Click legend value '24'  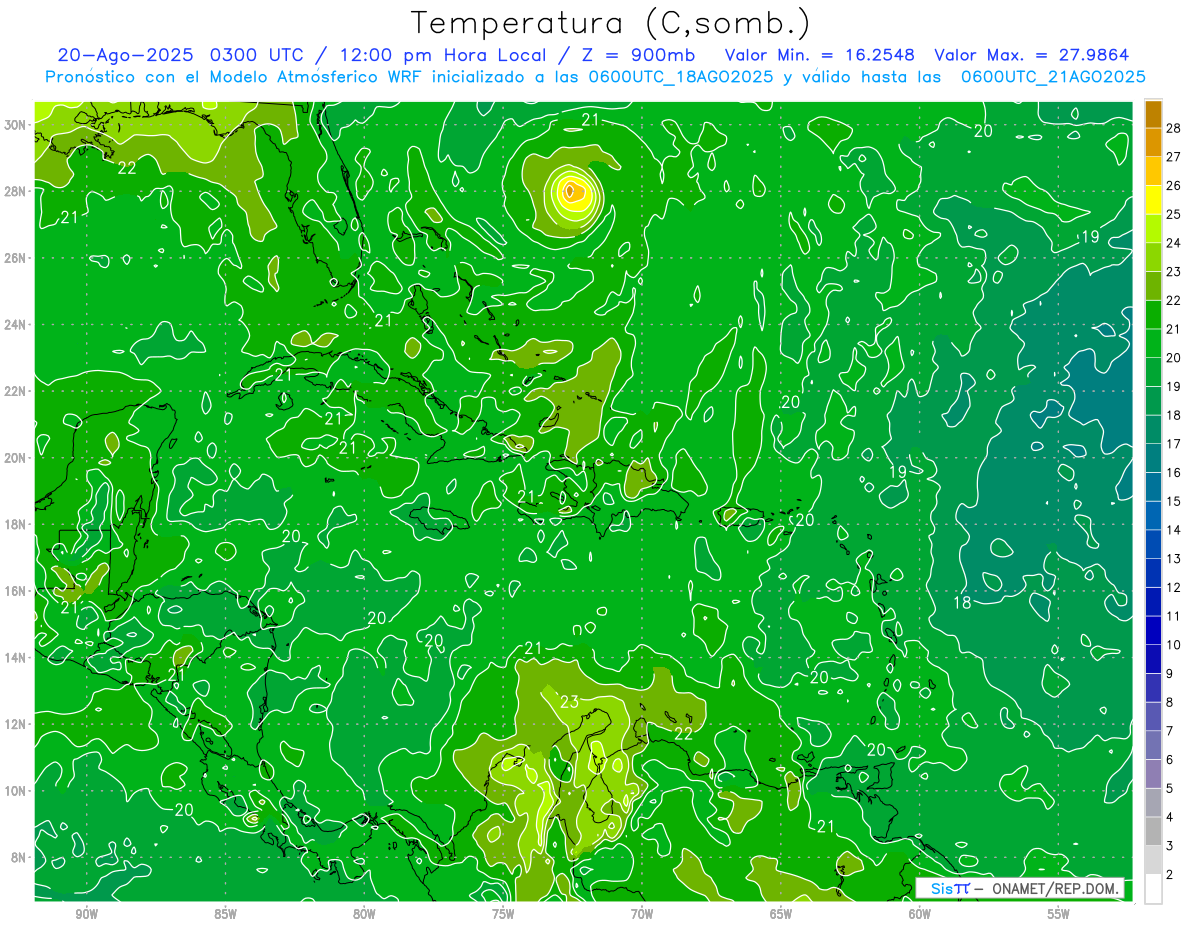point(1176,243)
